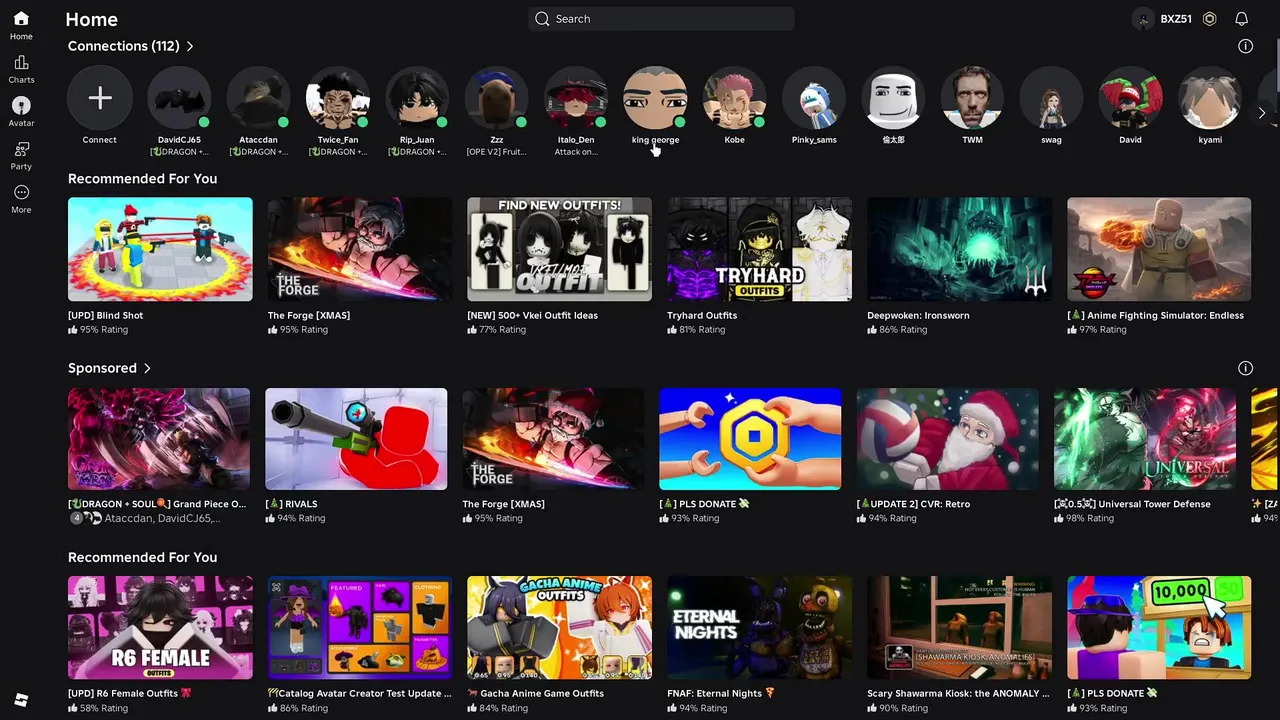Open the Anime Fighting Simulator: Endless thumbnail
Image resolution: width=1280 pixels, height=720 pixels.
point(1159,249)
